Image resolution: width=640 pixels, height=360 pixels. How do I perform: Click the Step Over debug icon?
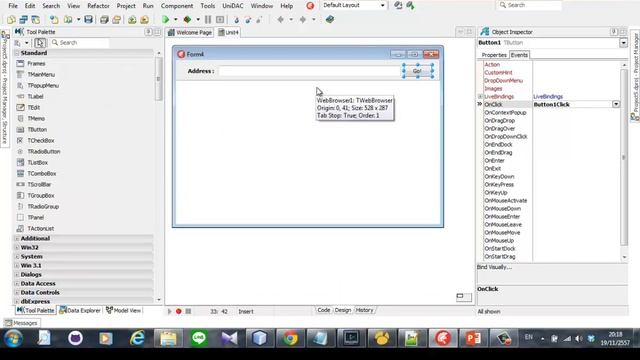(x=248, y=19)
